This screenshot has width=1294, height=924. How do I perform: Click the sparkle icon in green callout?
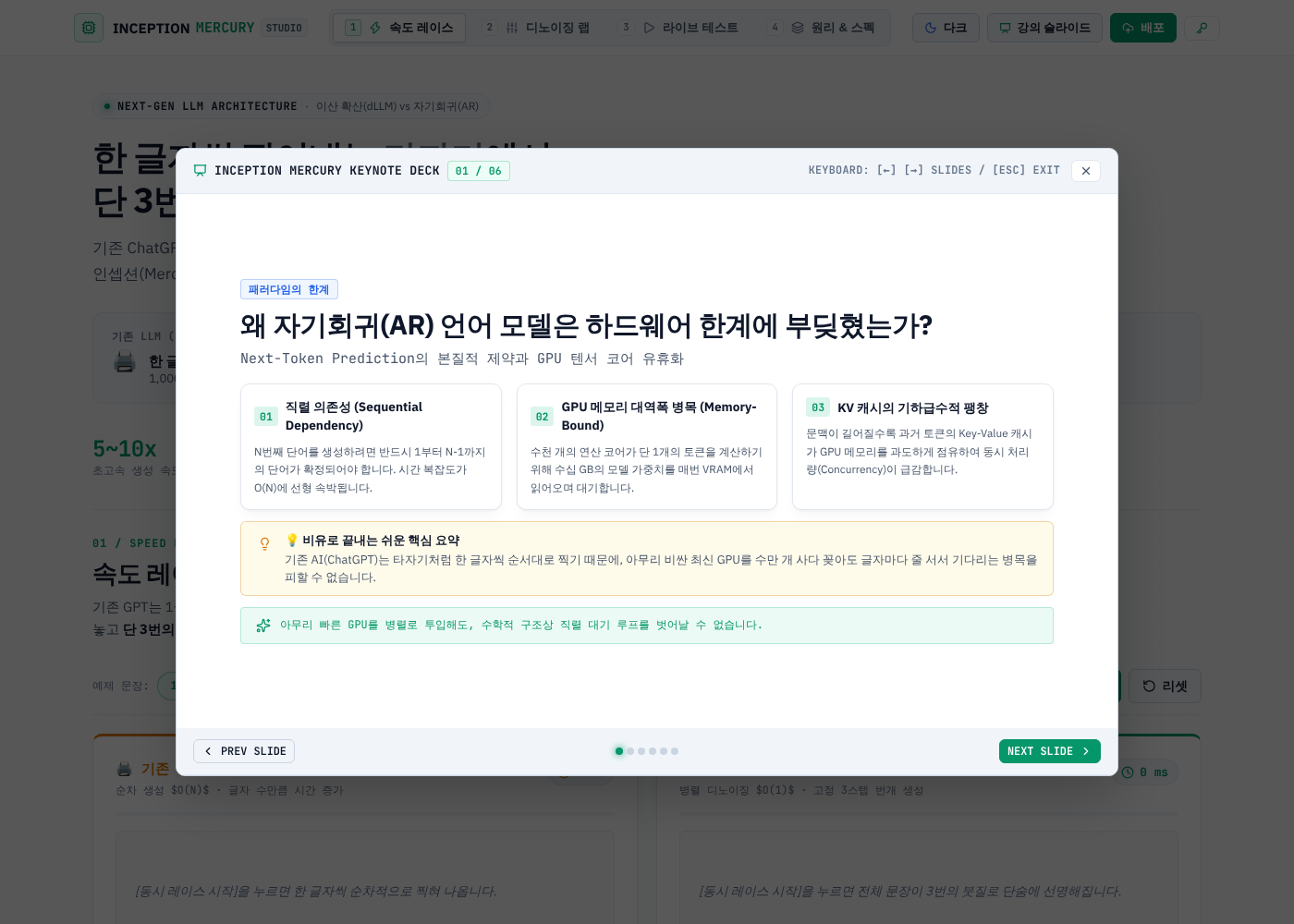(x=262, y=626)
